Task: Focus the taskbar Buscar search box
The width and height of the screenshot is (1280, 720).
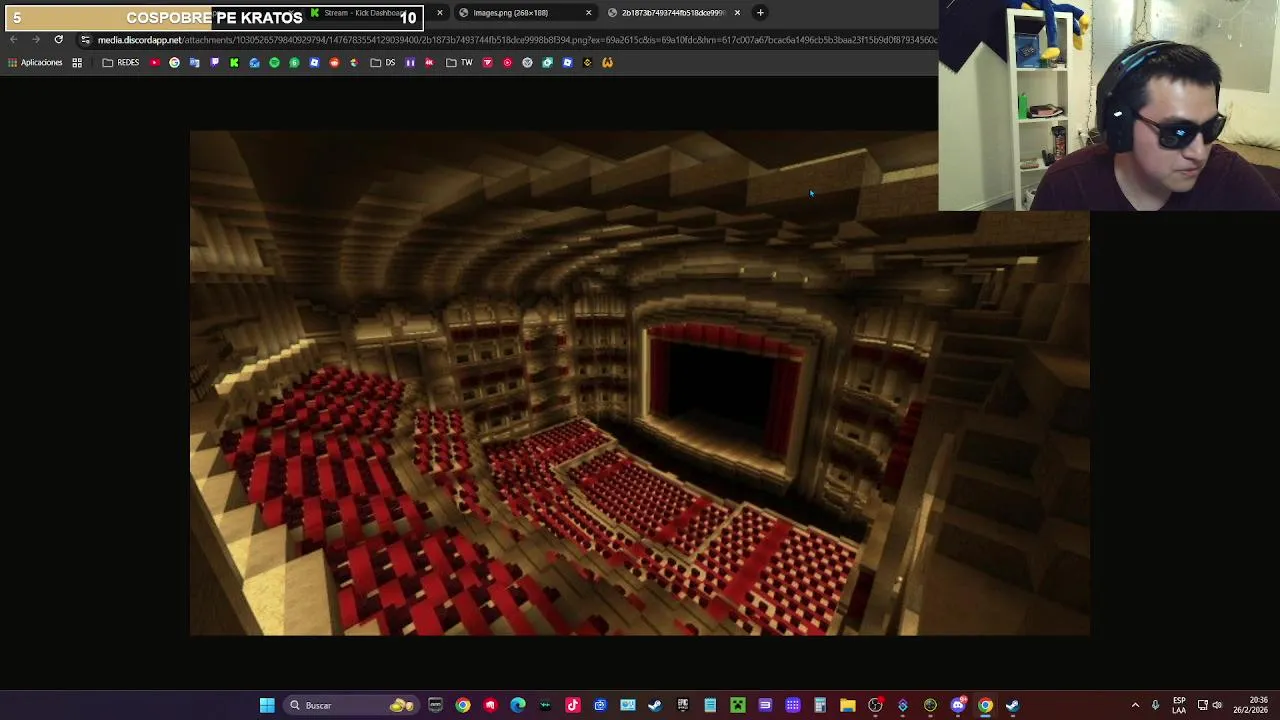Action: (350, 705)
